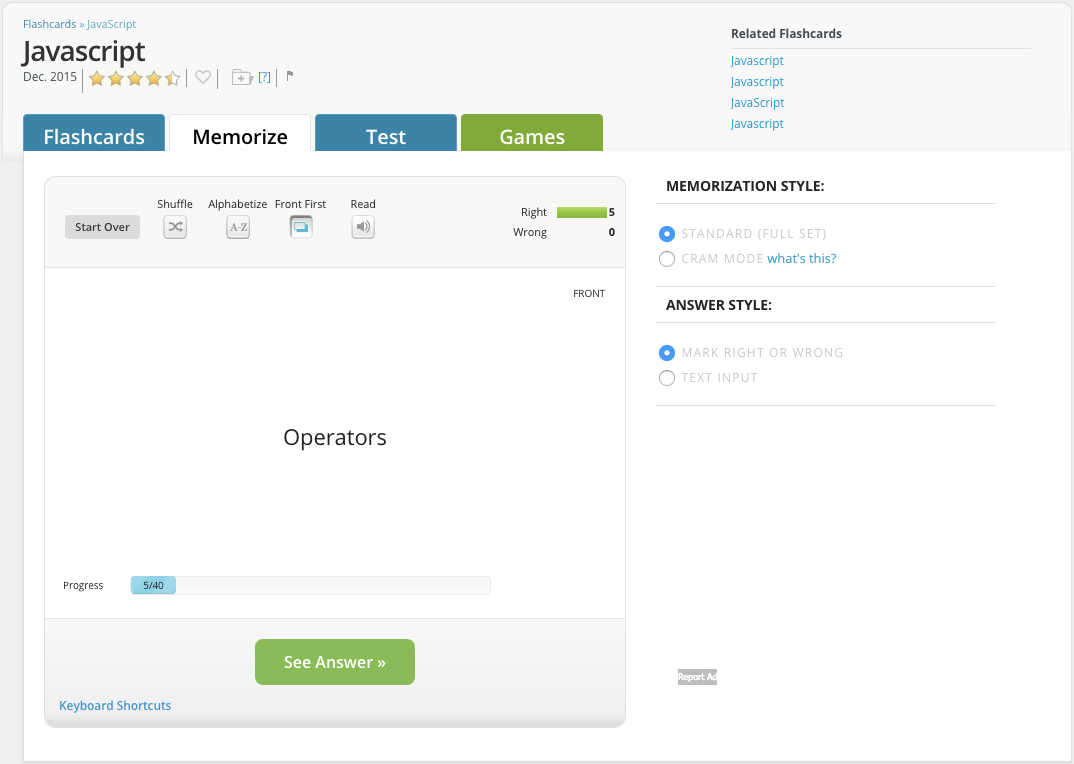The image size is (1074, 764).
Task: Switch to the Flashcards tab
Action: point(94,133)
